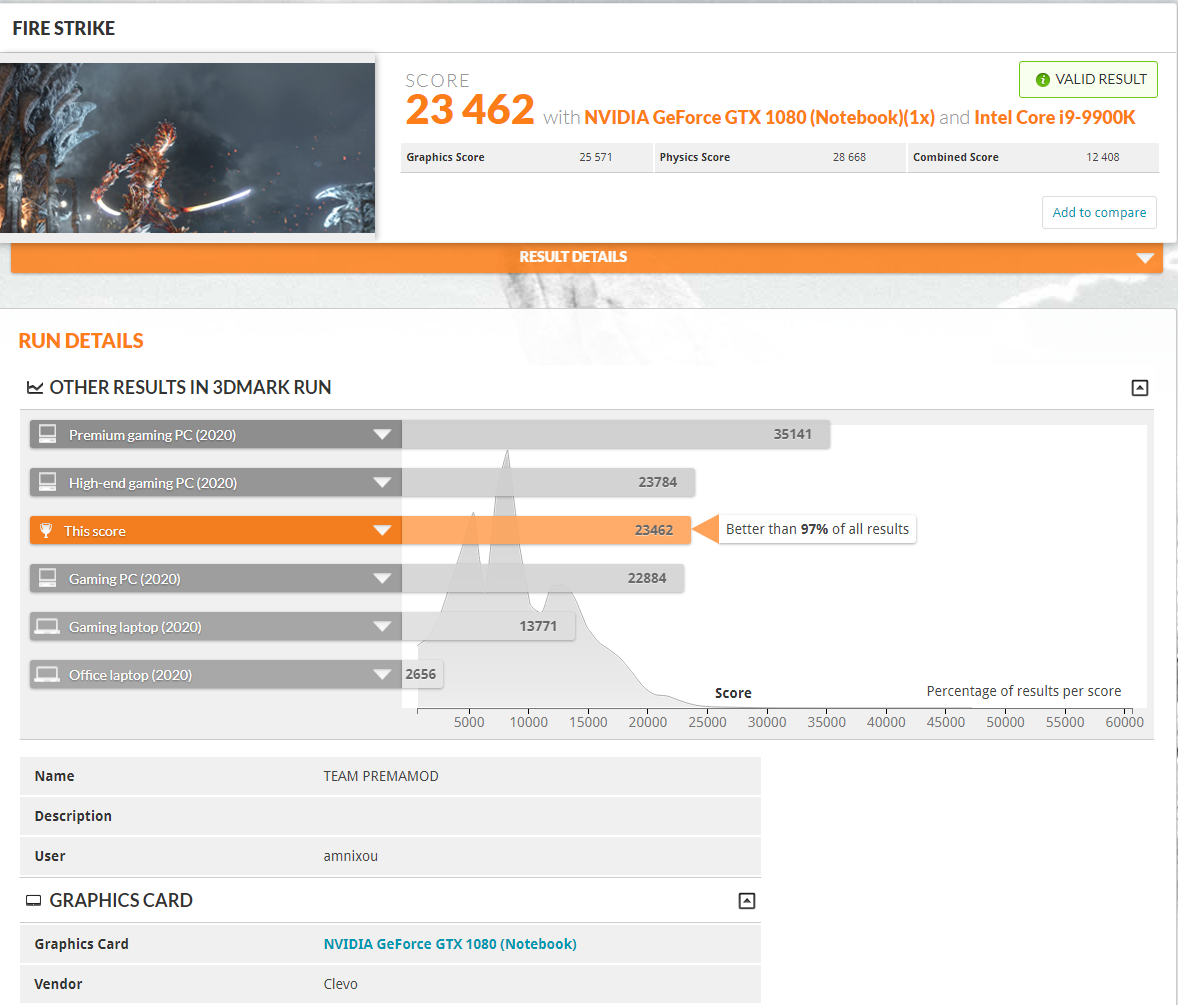
Task: Click the Combined Score value 12 408
Action: 1102,158
